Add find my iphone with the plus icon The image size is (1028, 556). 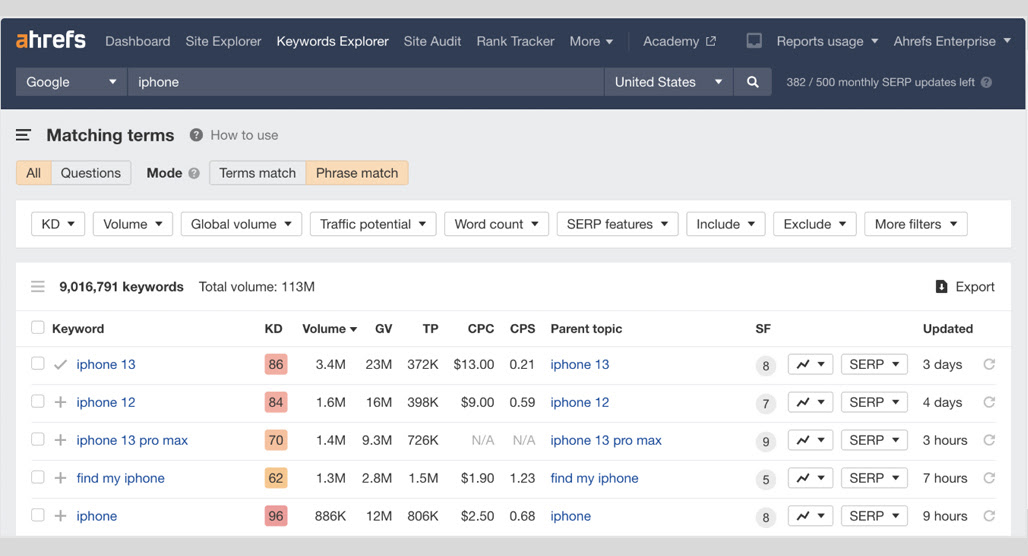click(60, 478)
